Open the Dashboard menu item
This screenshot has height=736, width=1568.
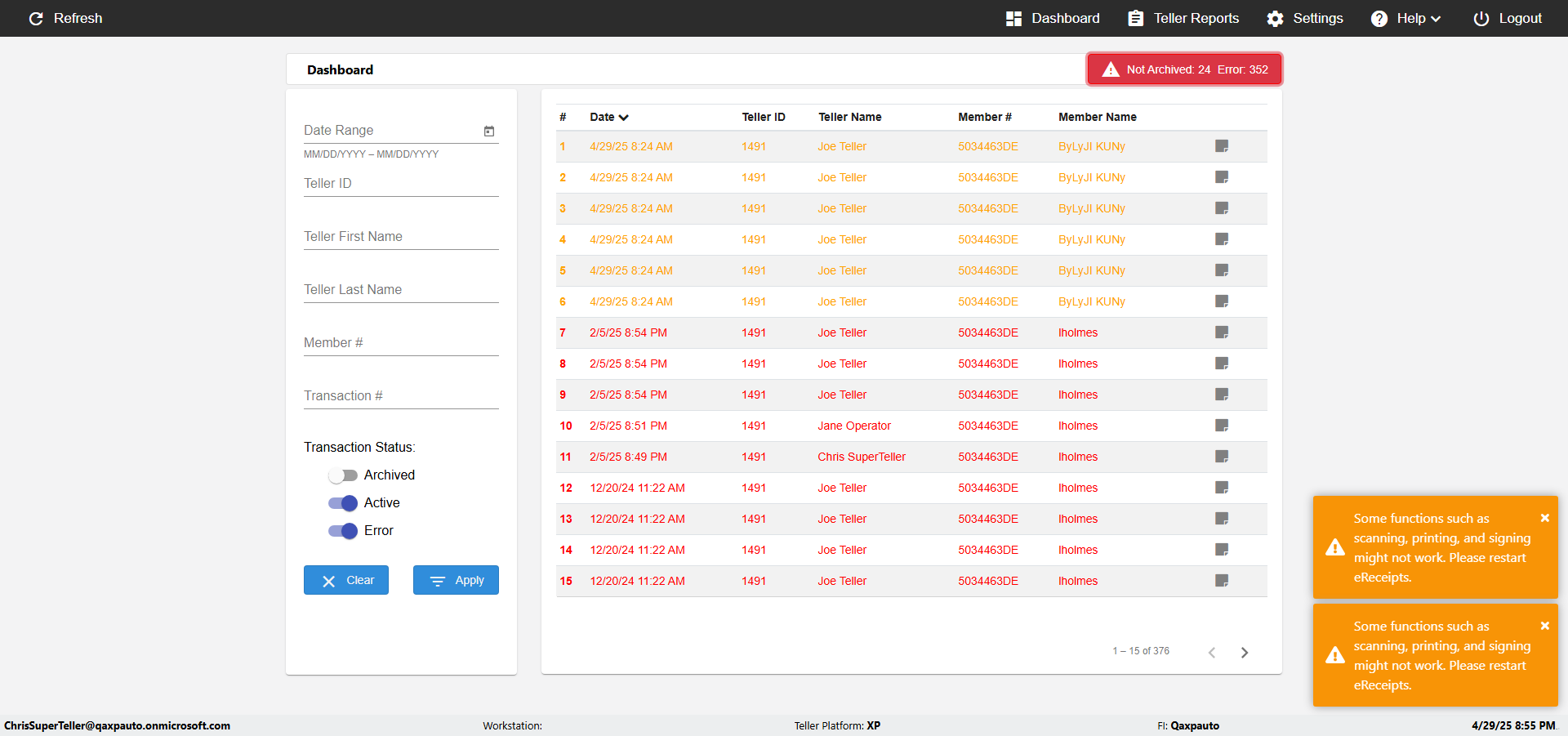coord(1053,18)
